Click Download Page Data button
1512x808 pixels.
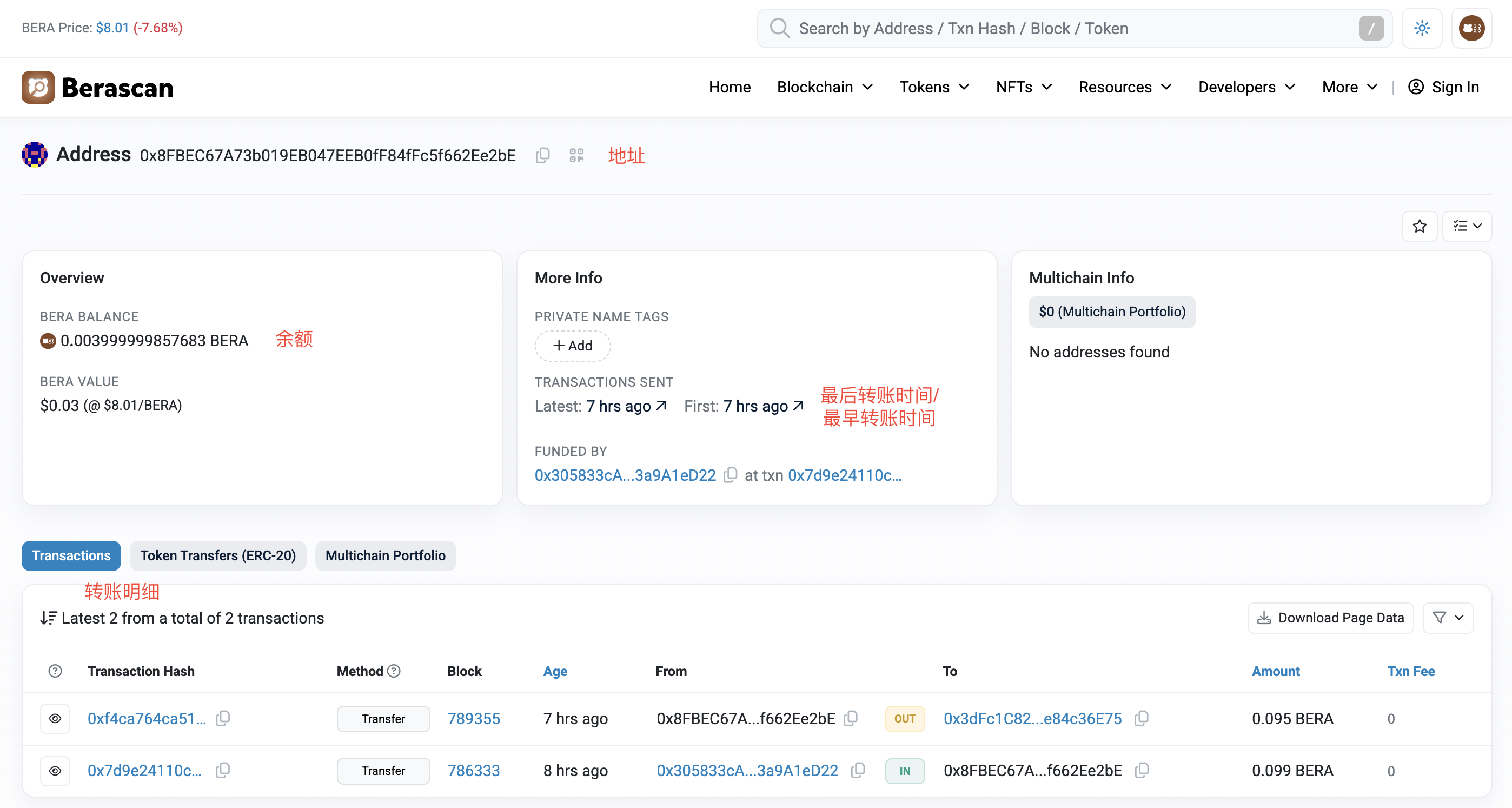[1330, 618]
